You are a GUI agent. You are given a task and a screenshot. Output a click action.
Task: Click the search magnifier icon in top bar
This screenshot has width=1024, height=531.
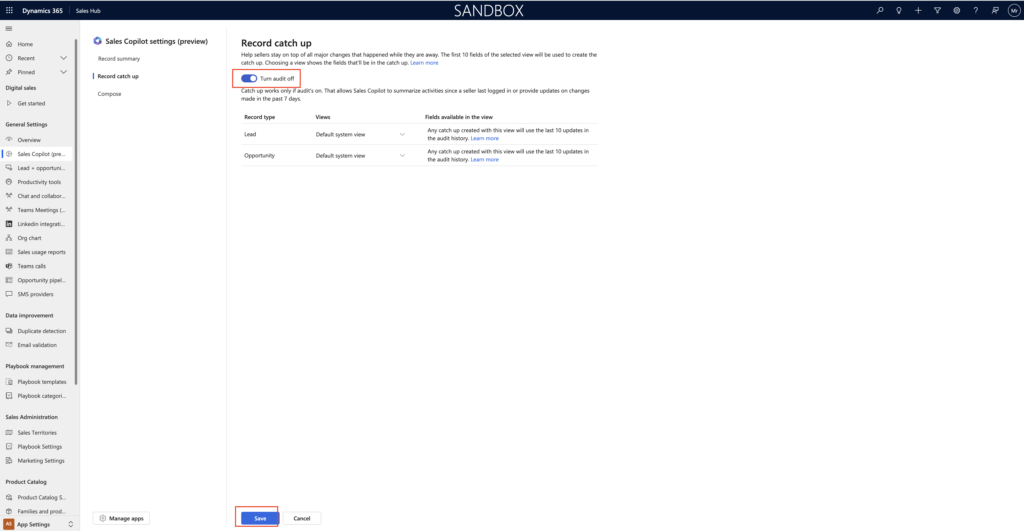880,10
